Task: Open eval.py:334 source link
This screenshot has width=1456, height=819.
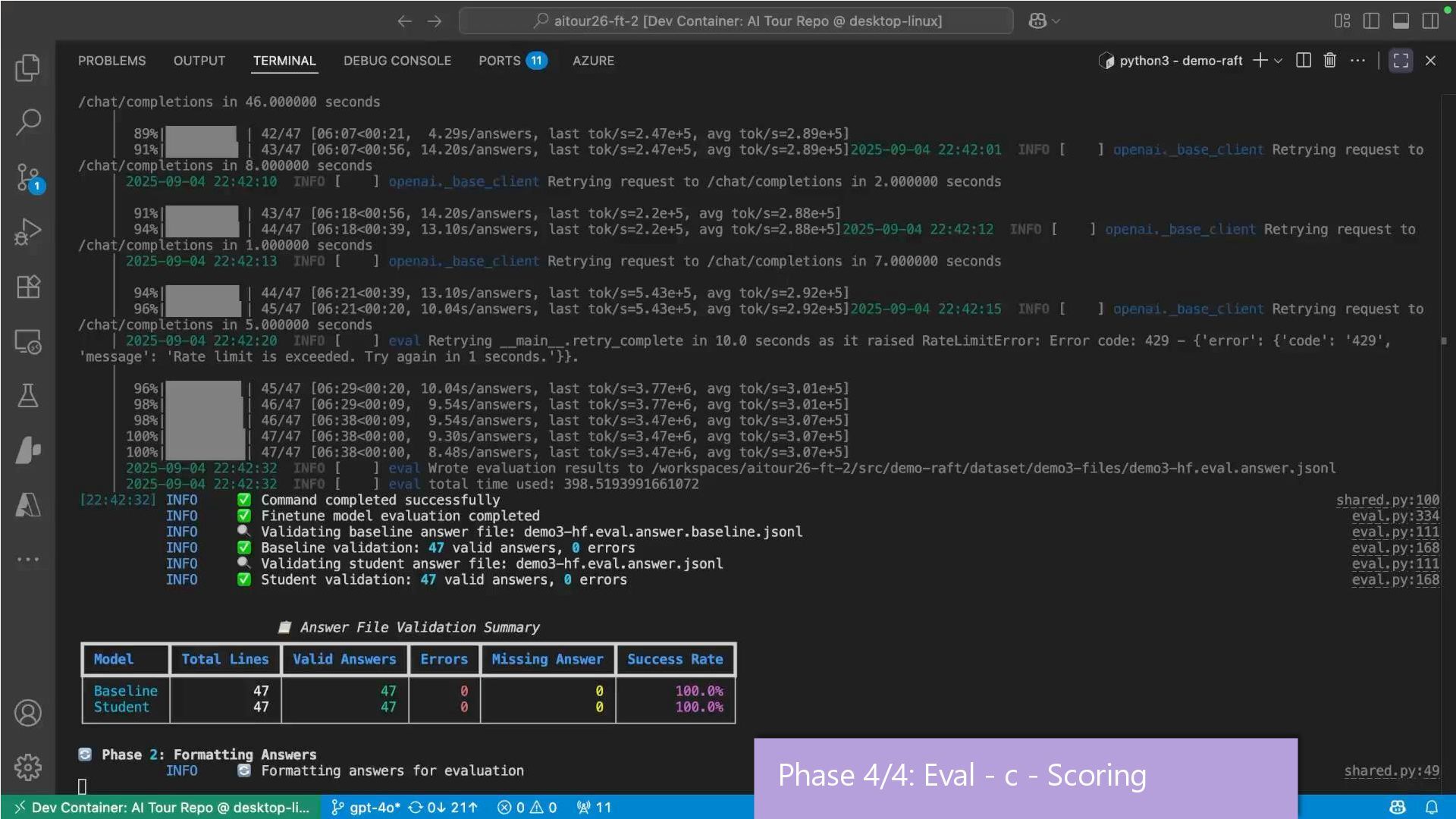Action: [1395, 516]
